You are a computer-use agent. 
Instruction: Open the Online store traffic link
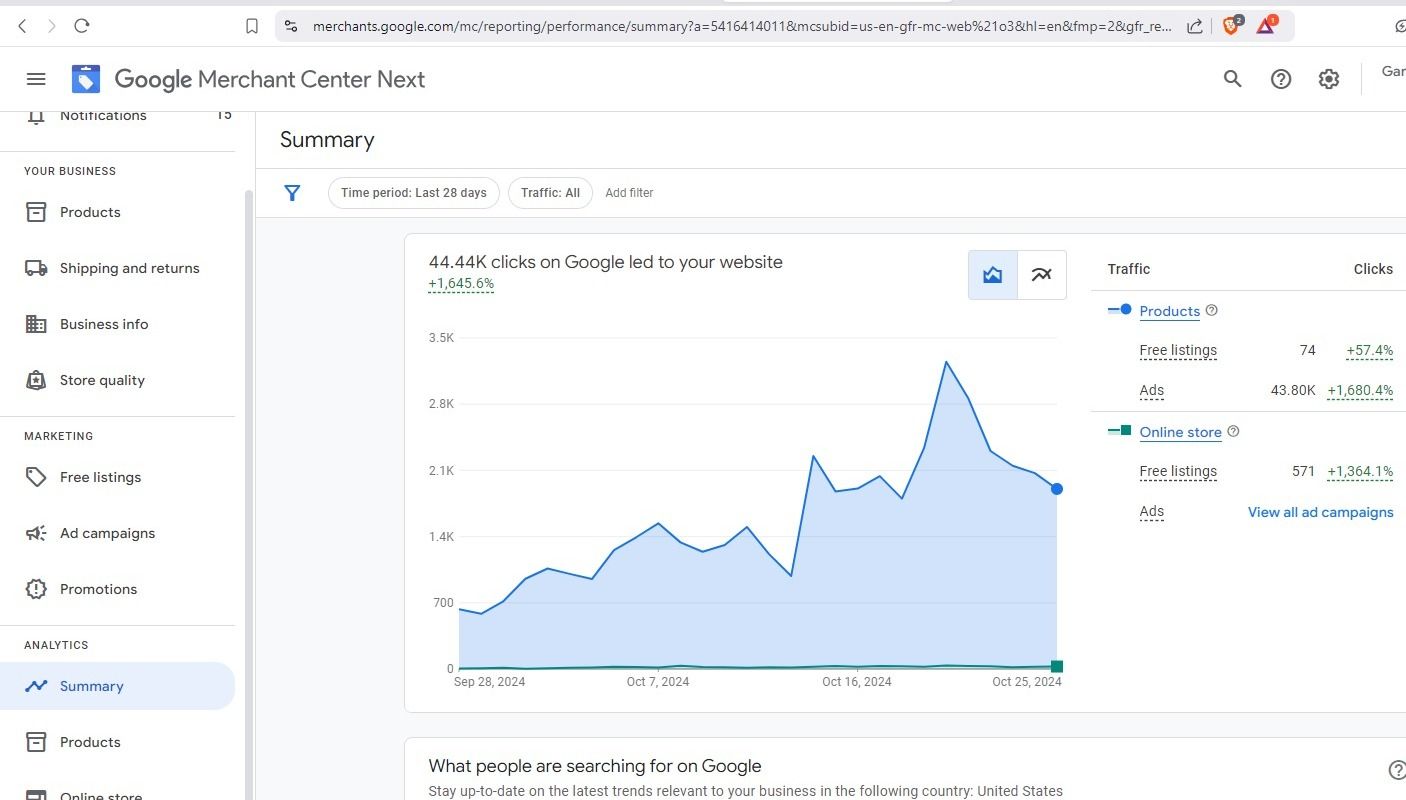tap(1180, 432)
